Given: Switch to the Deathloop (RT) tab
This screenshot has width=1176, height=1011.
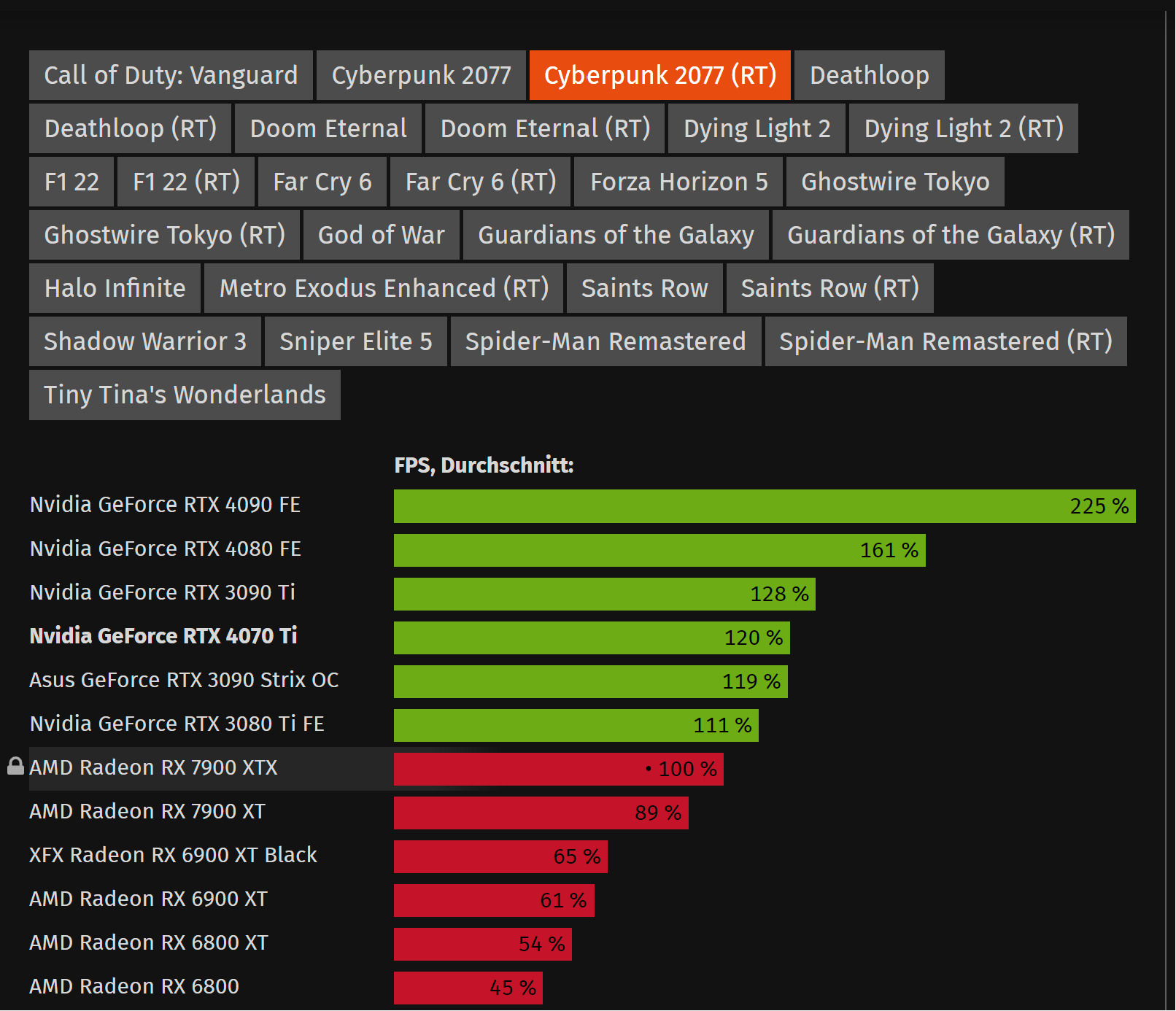Looking at the screenshot, I should [x=131, y=128].
